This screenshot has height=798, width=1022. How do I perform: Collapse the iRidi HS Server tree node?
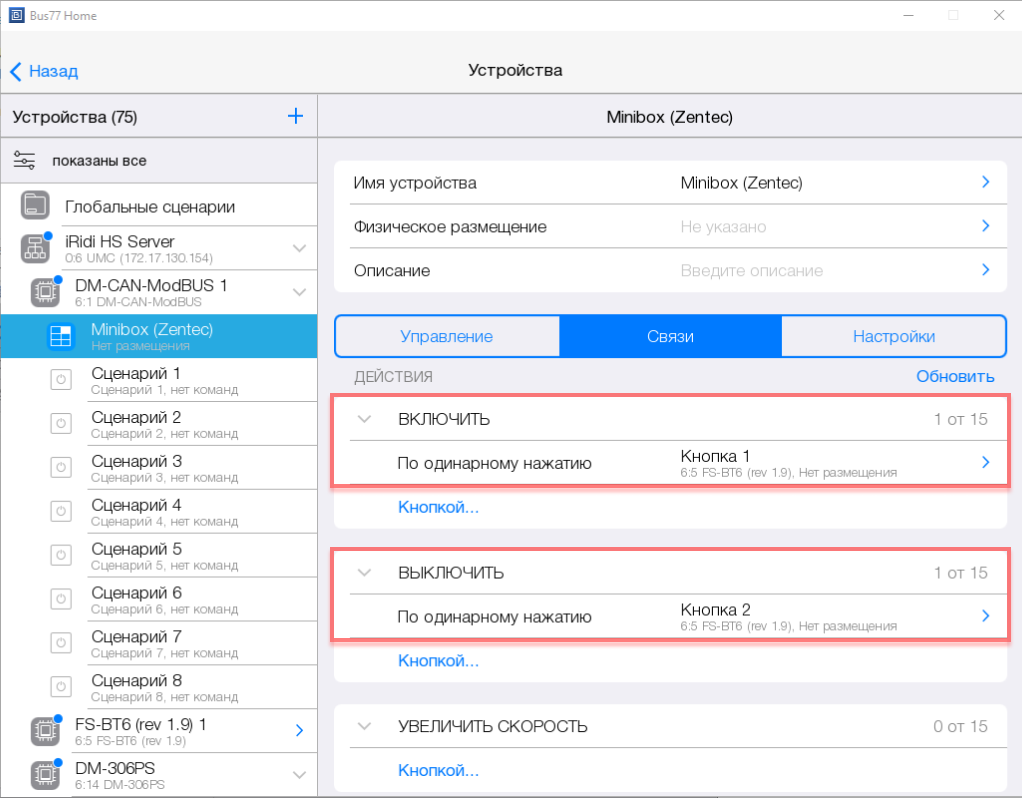point(299,248)
